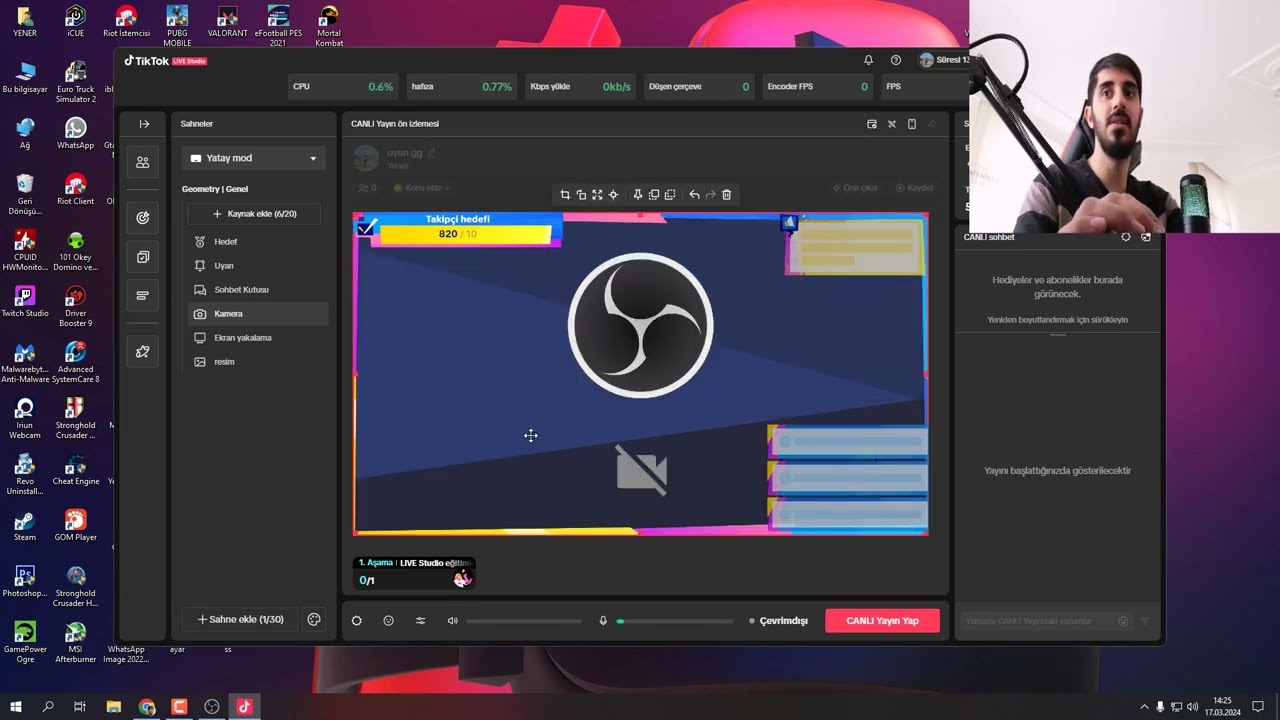
Task: Open Chrome from the taskbar
Action: (147, 707)
